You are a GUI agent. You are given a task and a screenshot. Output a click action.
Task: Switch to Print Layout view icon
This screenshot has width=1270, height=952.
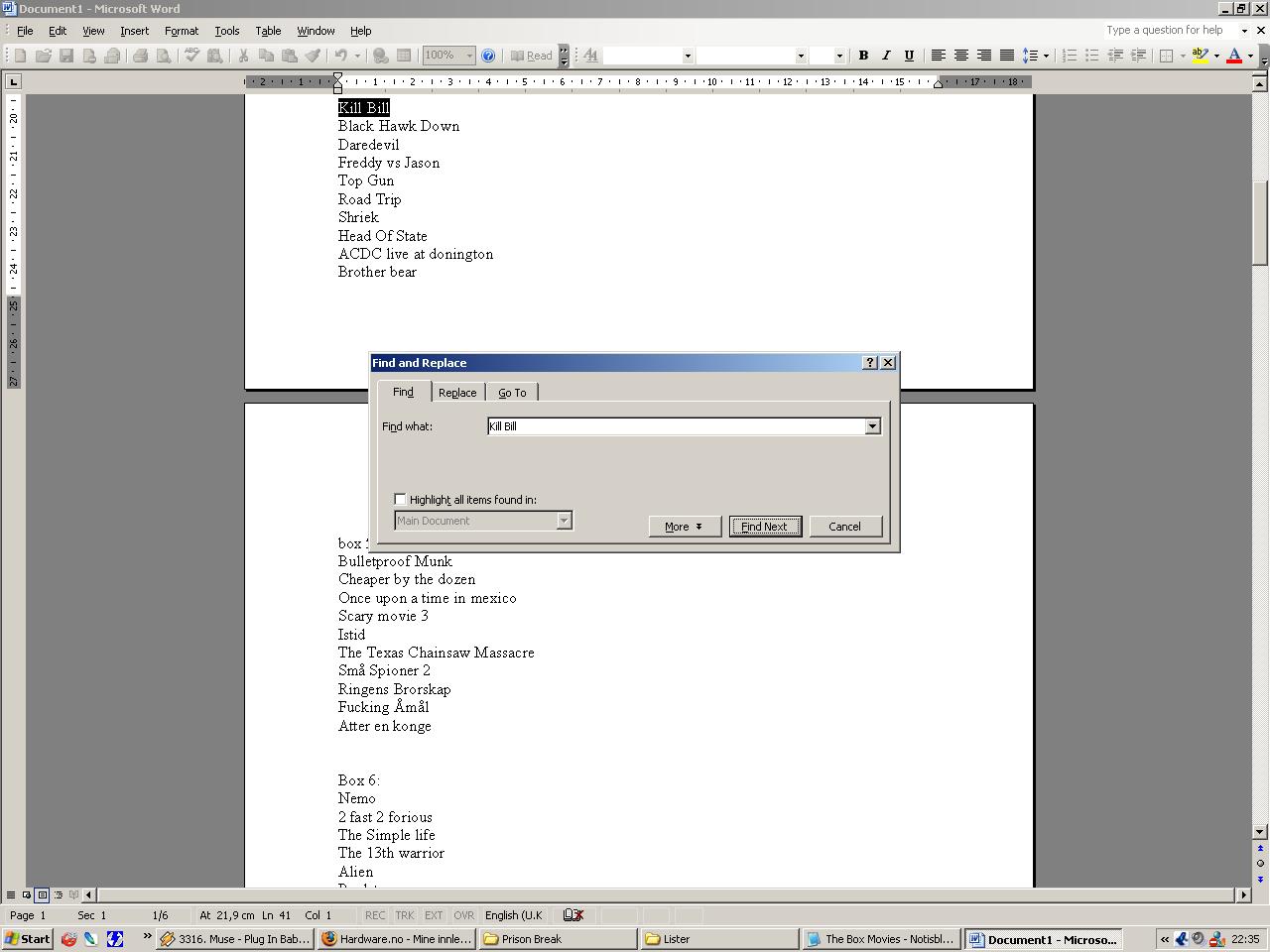(42, 894)
